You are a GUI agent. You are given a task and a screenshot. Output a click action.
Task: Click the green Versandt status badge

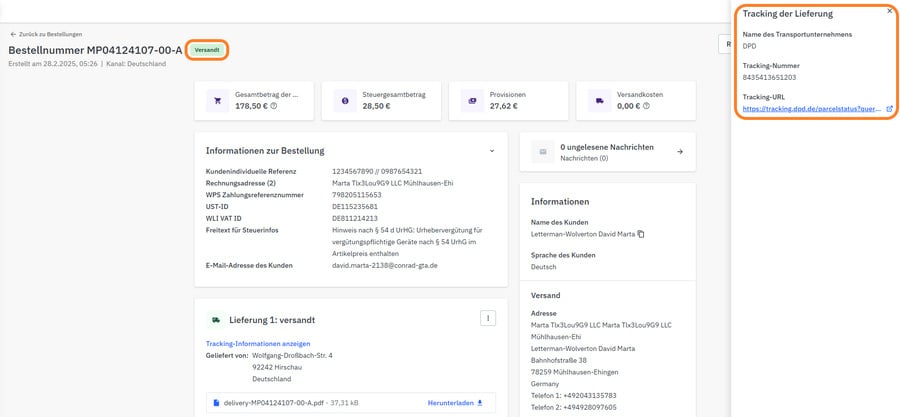tap(207, 50)
